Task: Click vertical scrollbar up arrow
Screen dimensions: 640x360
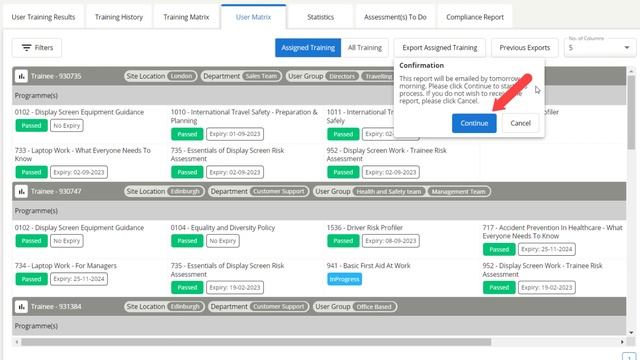Action: (x=631, y=71)
